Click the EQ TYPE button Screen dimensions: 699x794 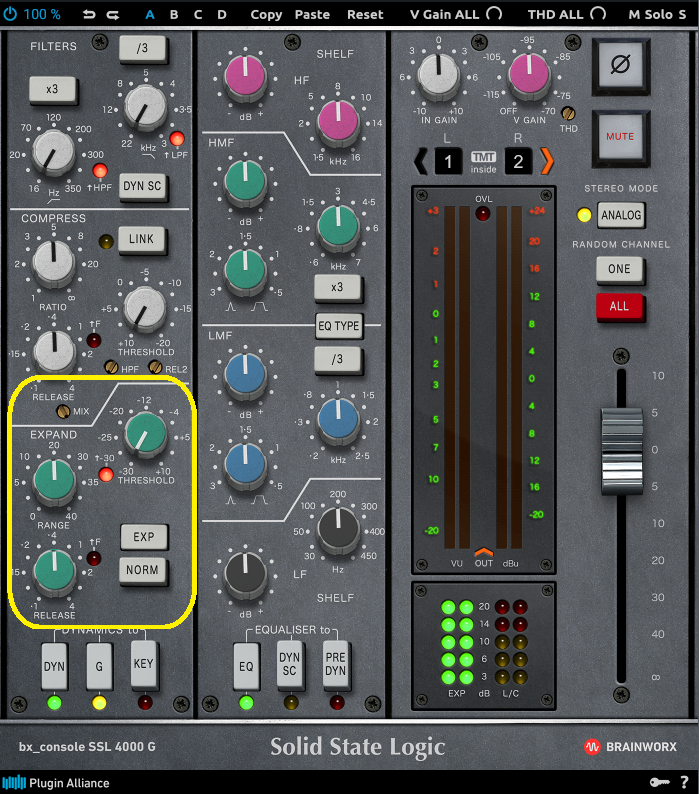coord(339,326)
